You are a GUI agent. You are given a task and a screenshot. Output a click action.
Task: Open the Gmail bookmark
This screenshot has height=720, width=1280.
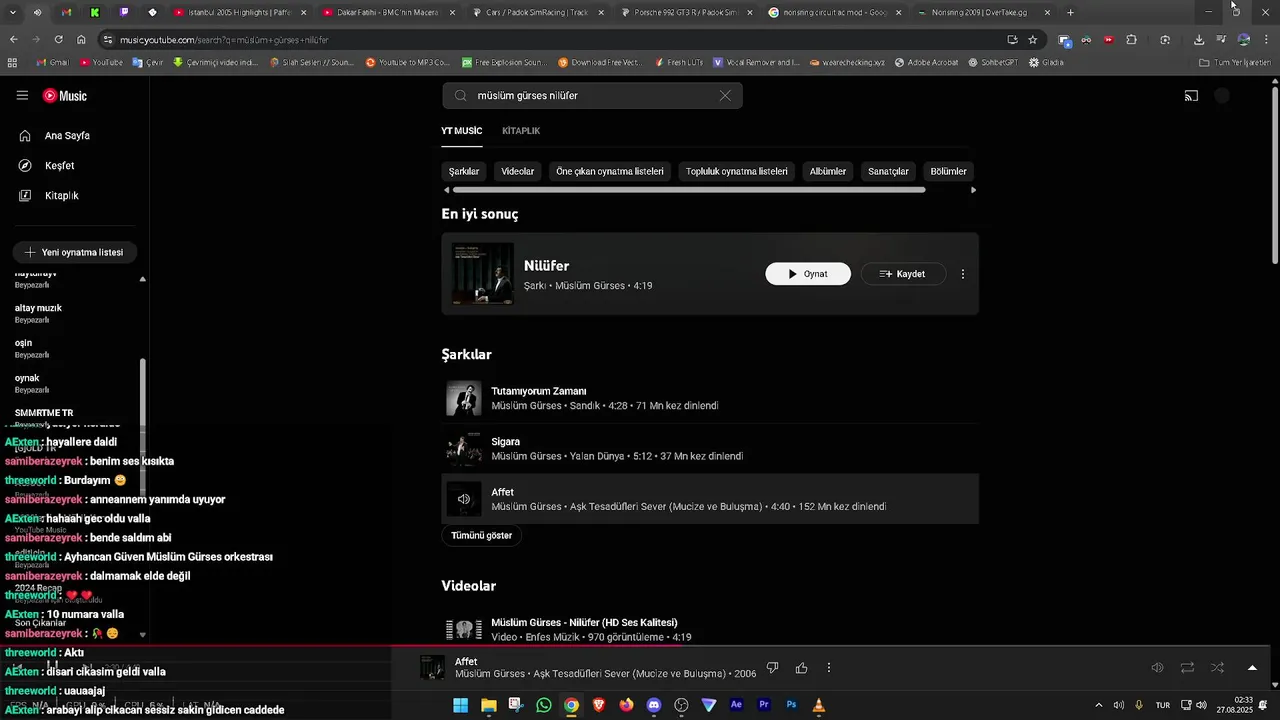(x=52, y=62)
